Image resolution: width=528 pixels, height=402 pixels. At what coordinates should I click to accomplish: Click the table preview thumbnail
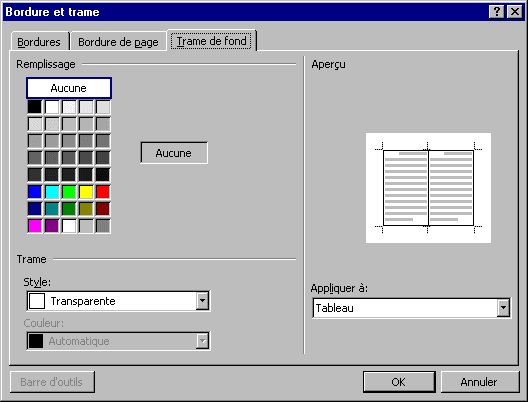click(428, 188)
